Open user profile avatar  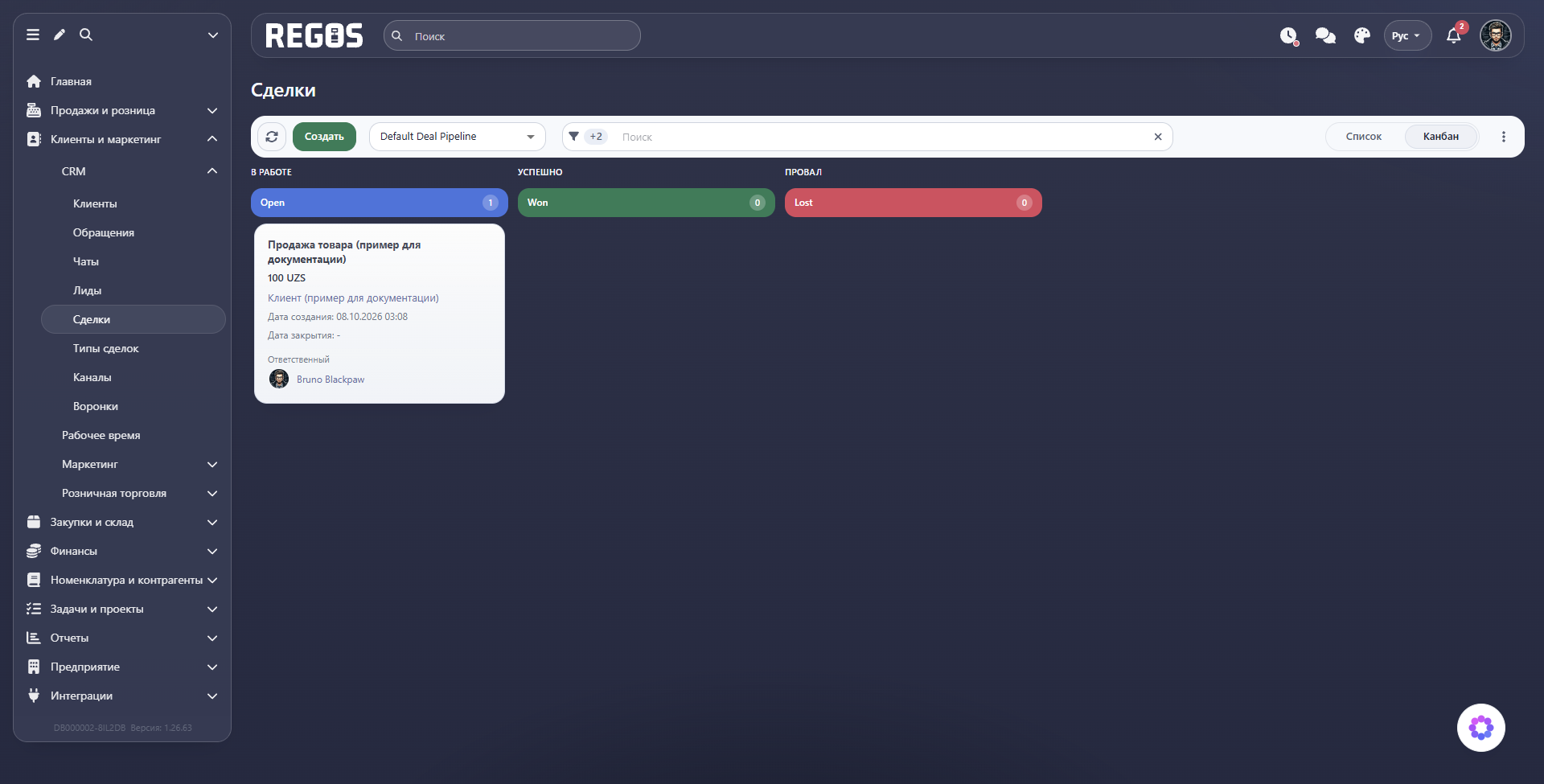tap(1496, 35)
